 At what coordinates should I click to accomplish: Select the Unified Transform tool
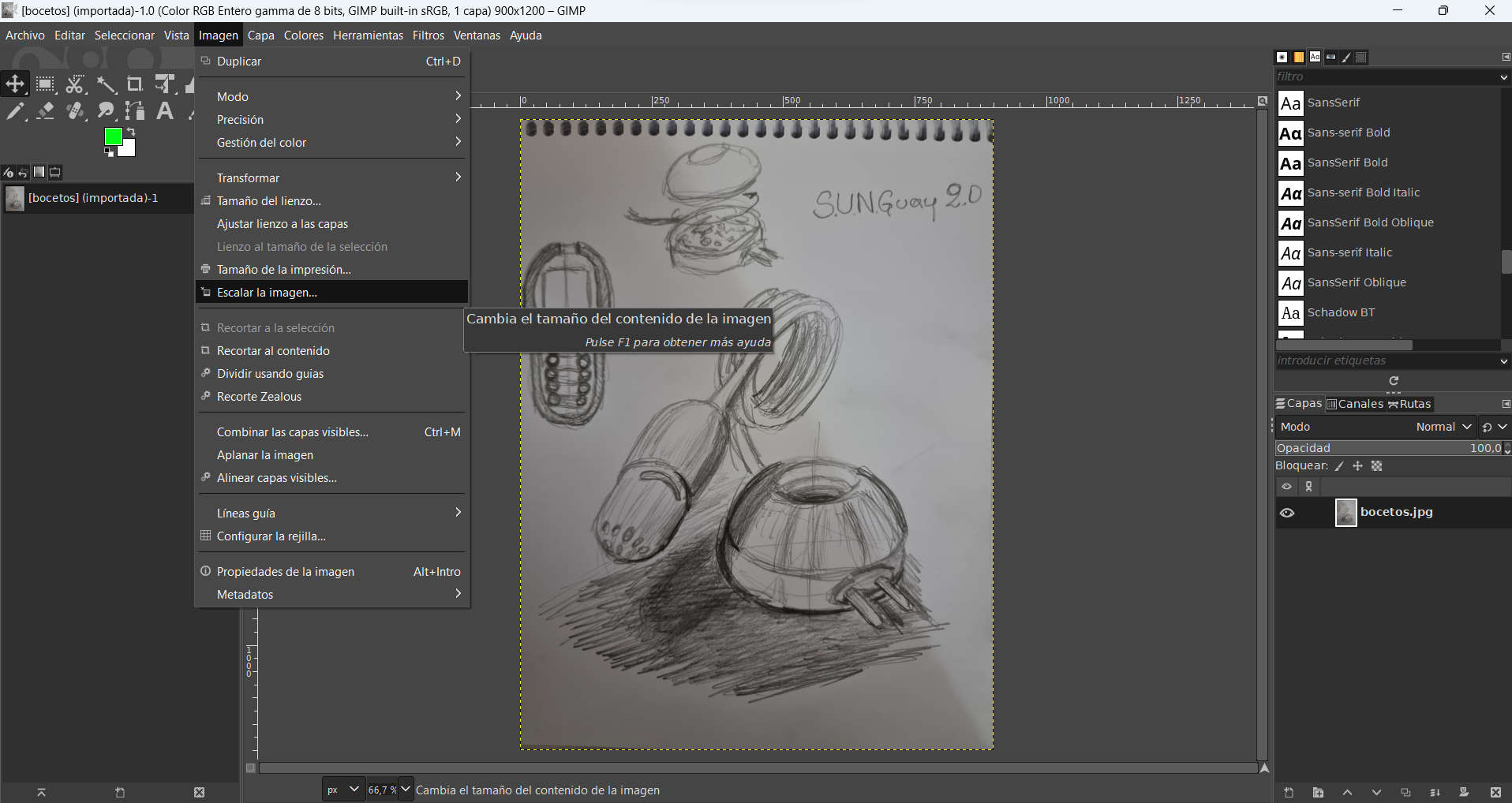[165, 84]
